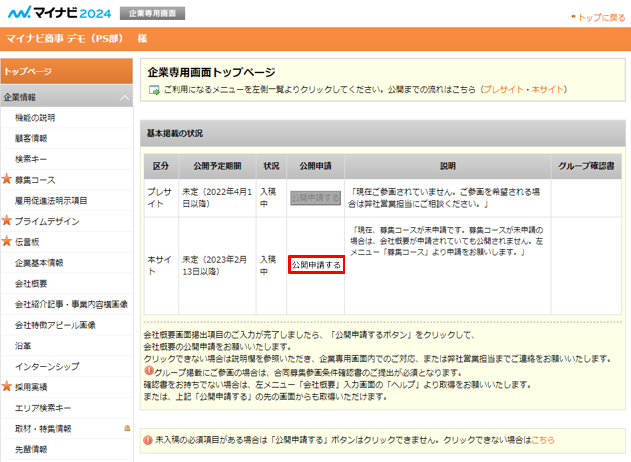
Task: Click the star icon beside 伝言板
Action: pos(7,242)
